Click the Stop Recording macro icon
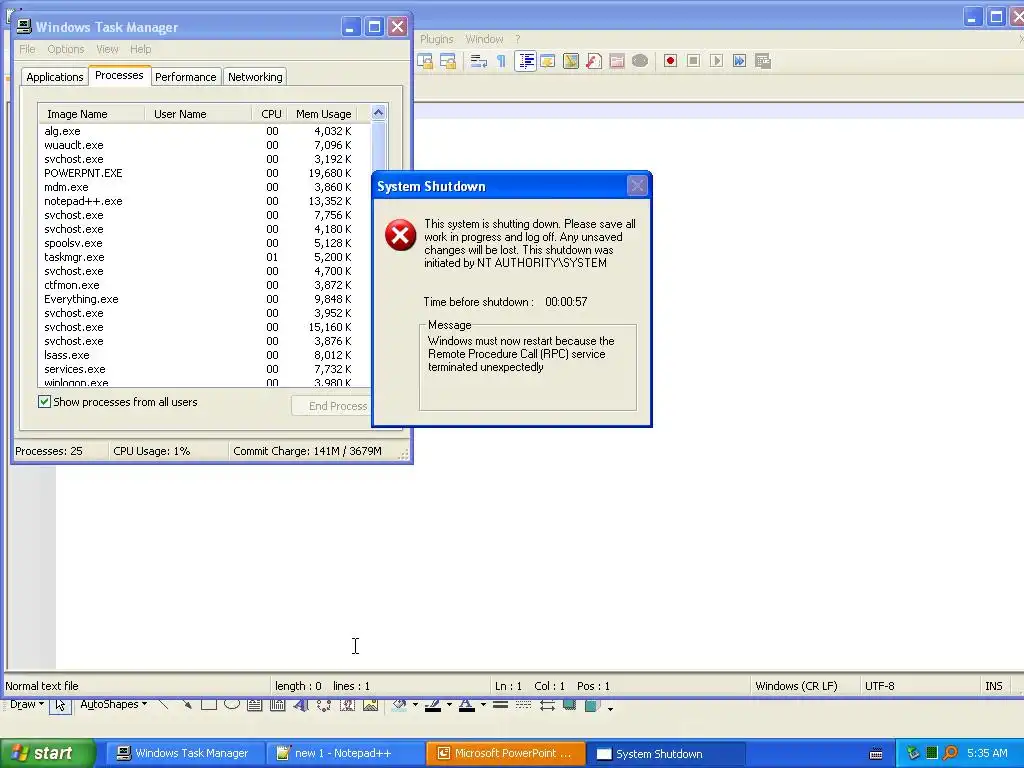 [694, 61]
